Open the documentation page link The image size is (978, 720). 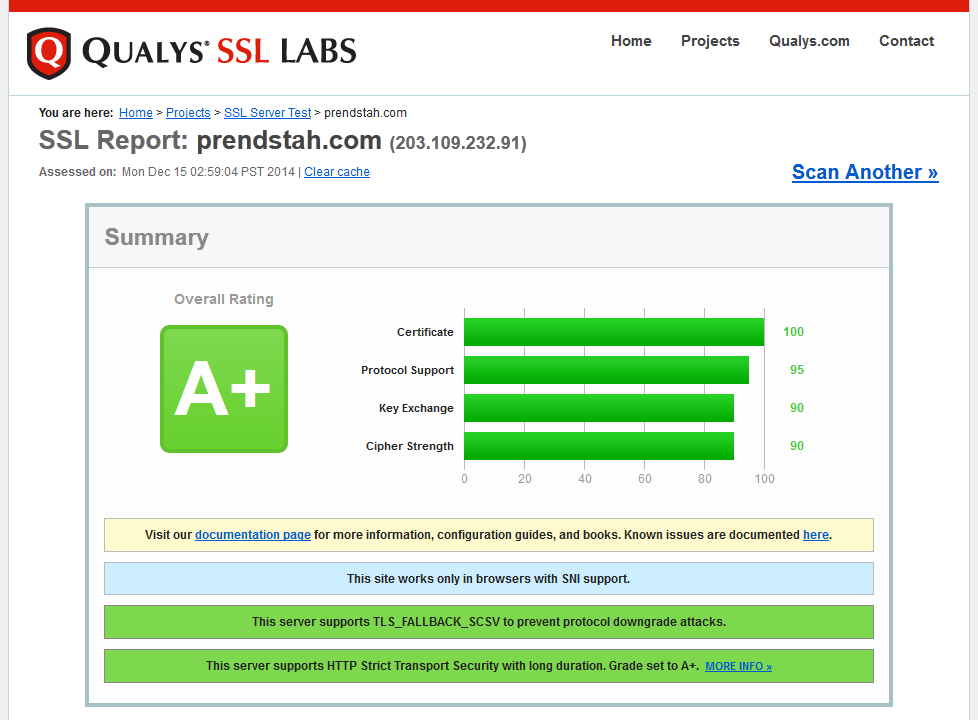(x=253, y=535)
